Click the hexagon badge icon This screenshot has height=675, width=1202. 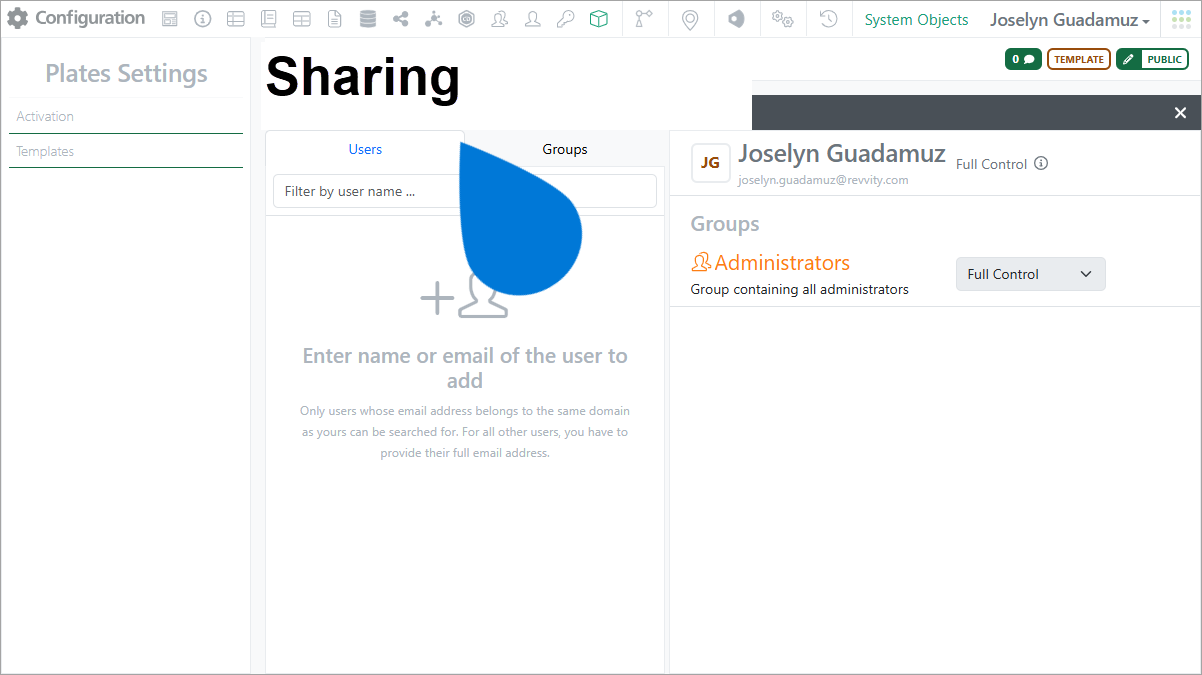(466, 19)
